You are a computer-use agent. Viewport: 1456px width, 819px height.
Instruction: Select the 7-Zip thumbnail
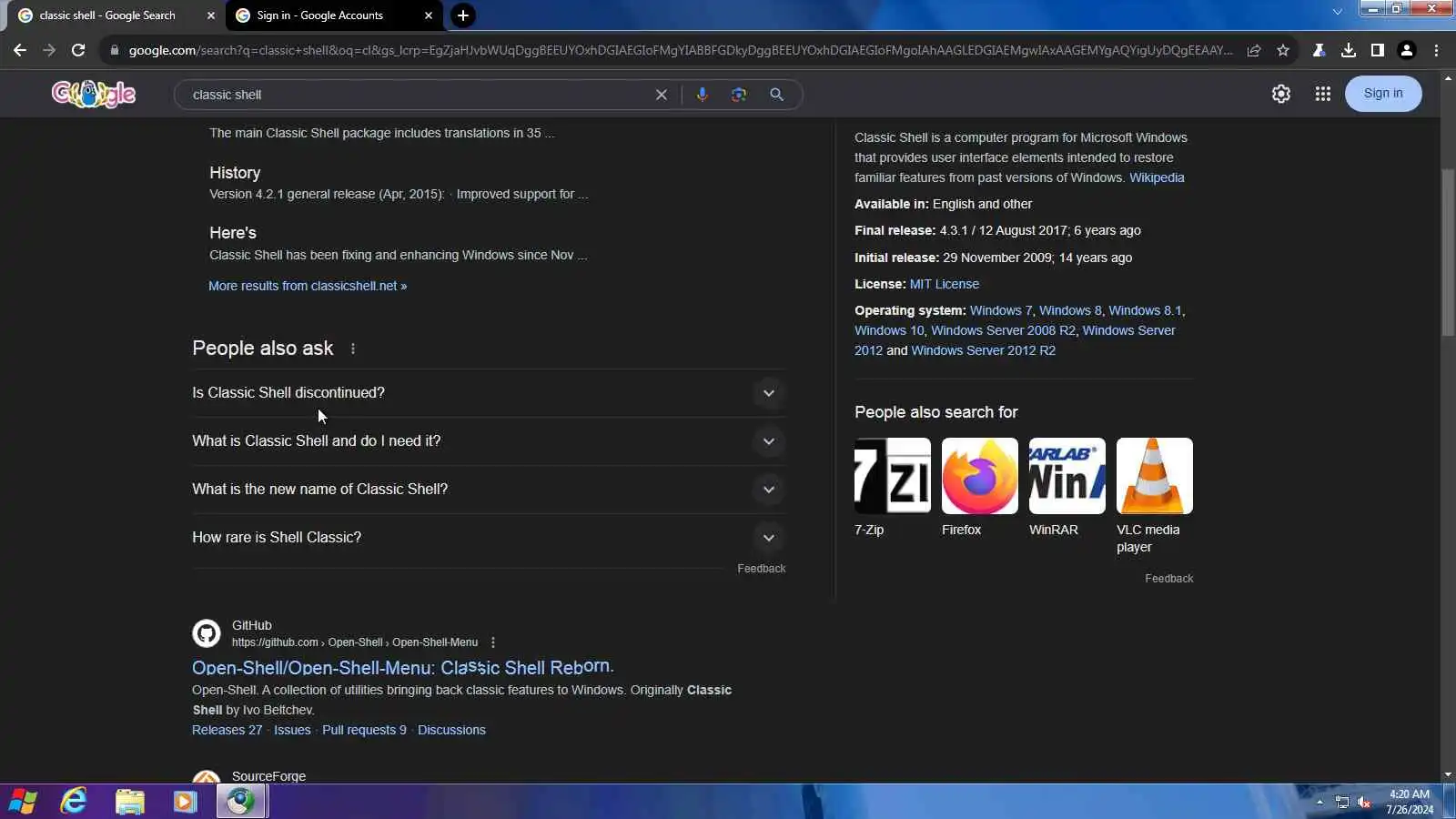893,476
